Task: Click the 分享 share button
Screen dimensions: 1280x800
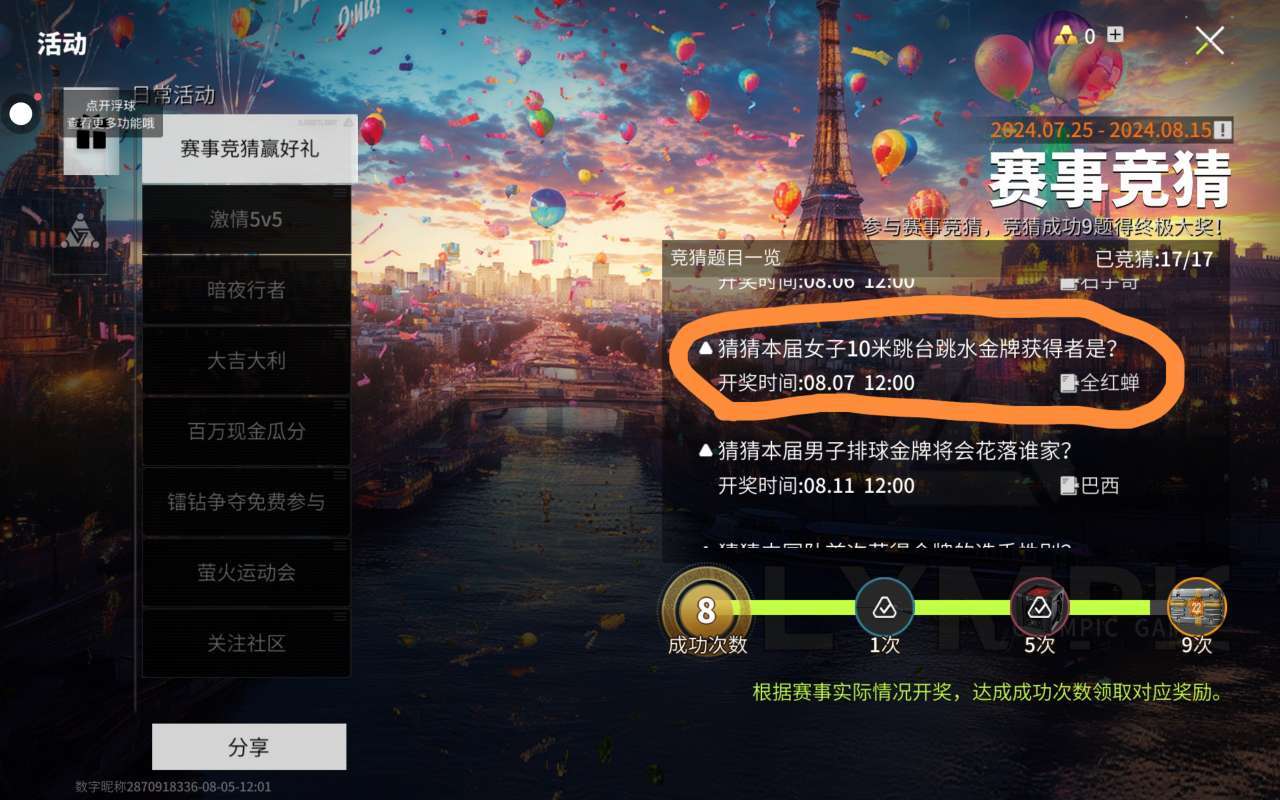Action: click(x=249, y=747)
